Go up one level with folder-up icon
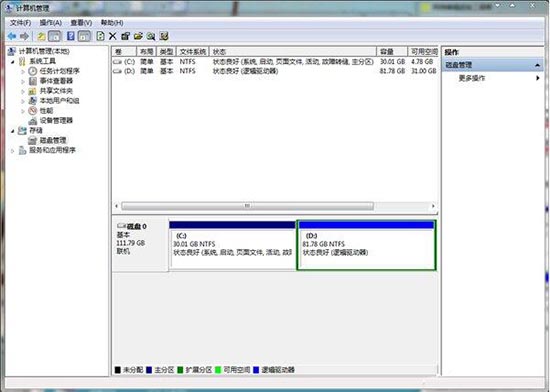 pyautogui.click(x=41, y=36)
